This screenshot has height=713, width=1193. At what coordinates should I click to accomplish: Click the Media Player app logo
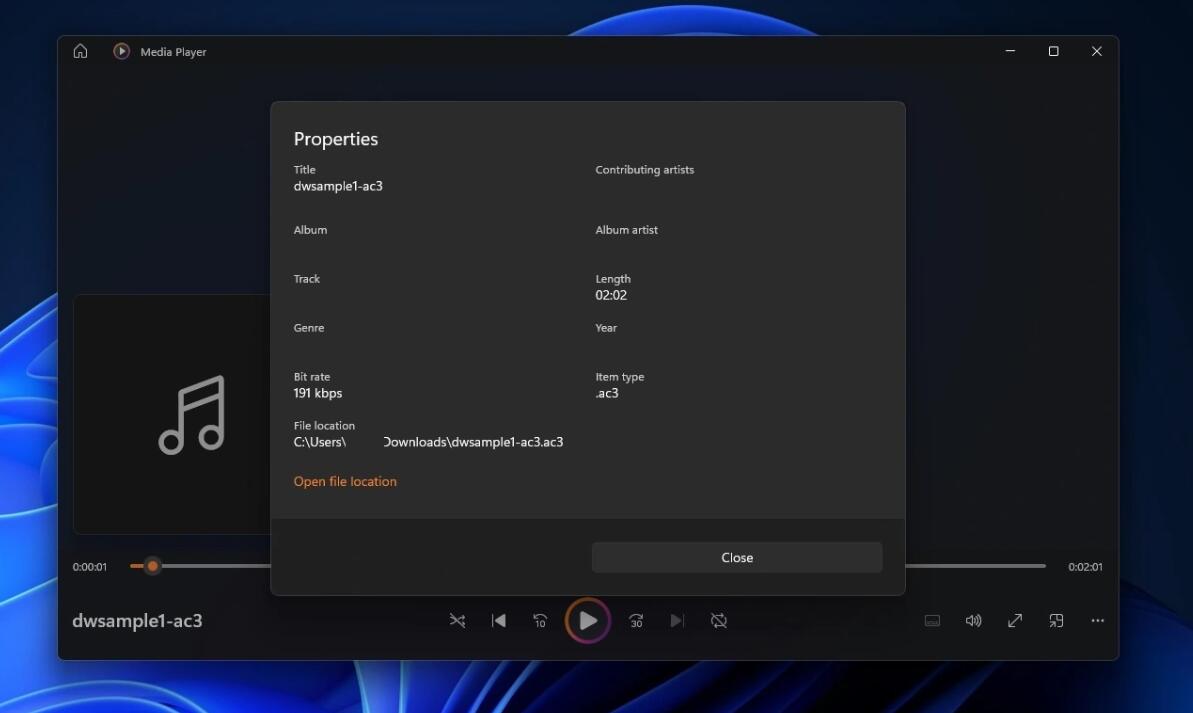(121, 52)
